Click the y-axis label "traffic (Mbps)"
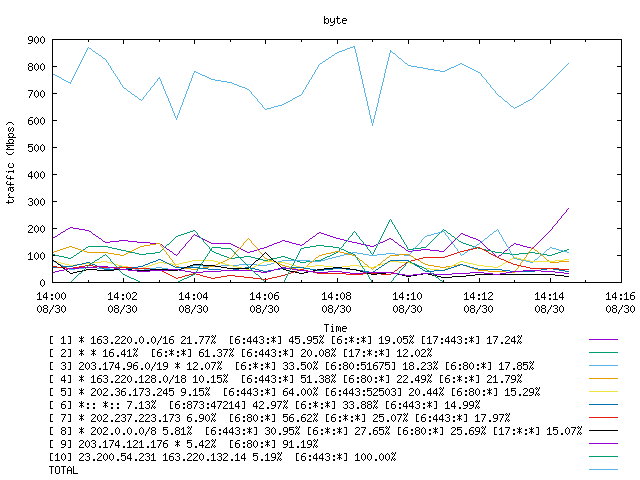Image resolution: width=640 pixels, height=480 pixels. [10, 162]
